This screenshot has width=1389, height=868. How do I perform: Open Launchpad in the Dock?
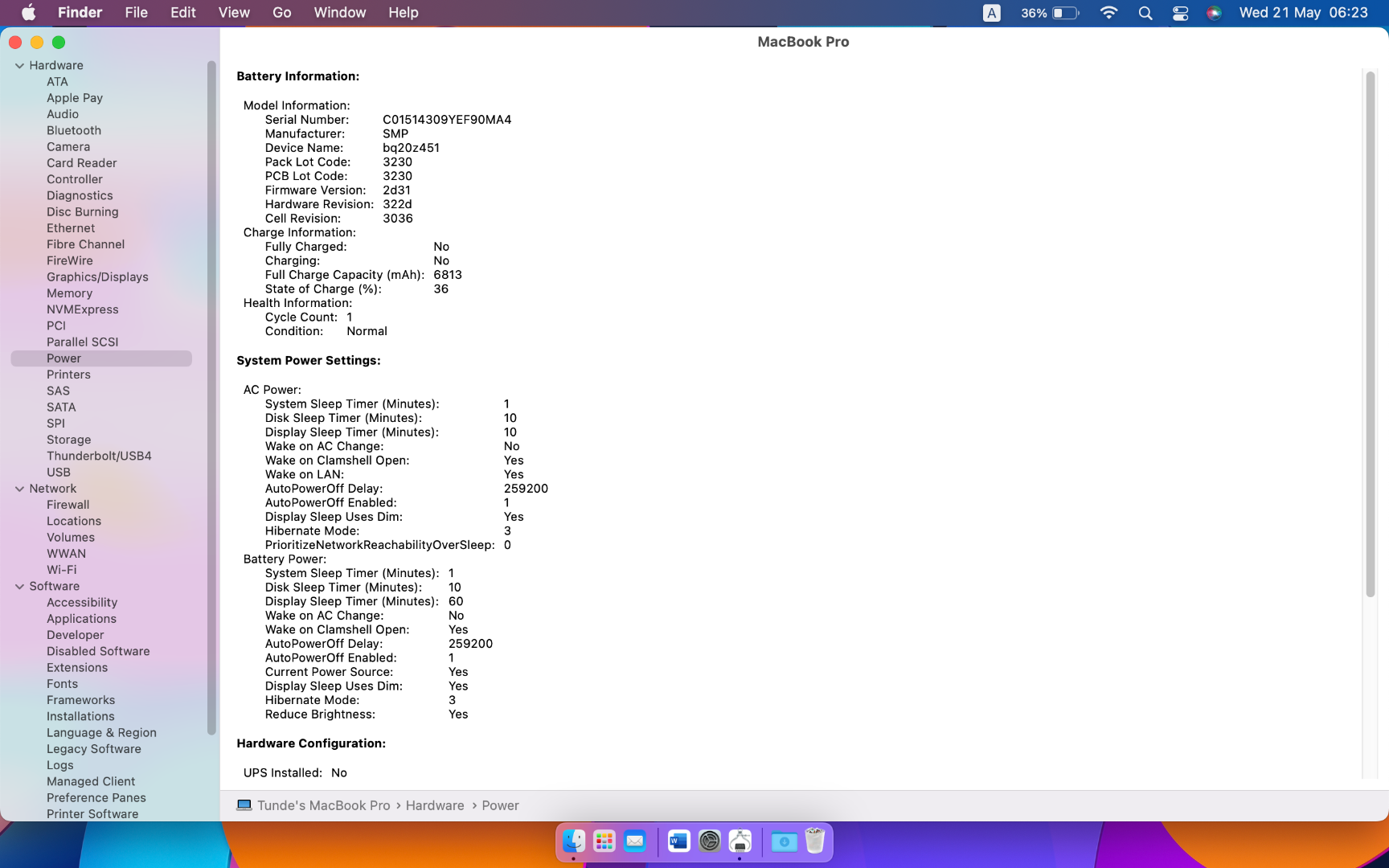pos(604,841)
